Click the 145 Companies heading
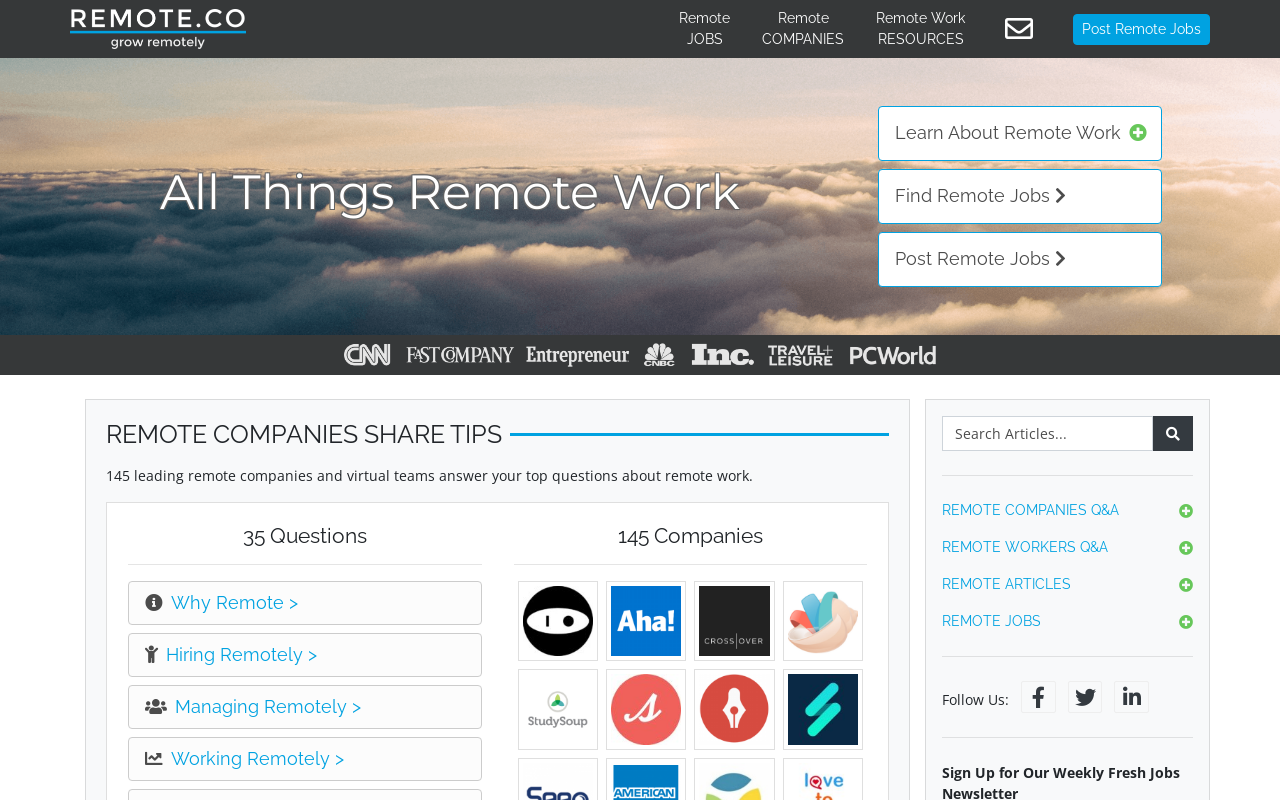This screenshot has width=1280, height=800. pyautogui.click(x=690, y=536)
